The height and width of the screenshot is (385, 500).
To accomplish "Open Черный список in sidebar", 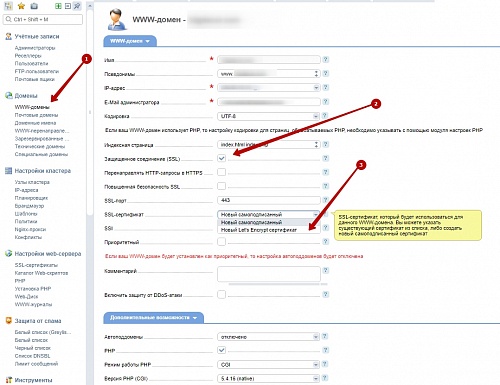I will click(33, 348).
